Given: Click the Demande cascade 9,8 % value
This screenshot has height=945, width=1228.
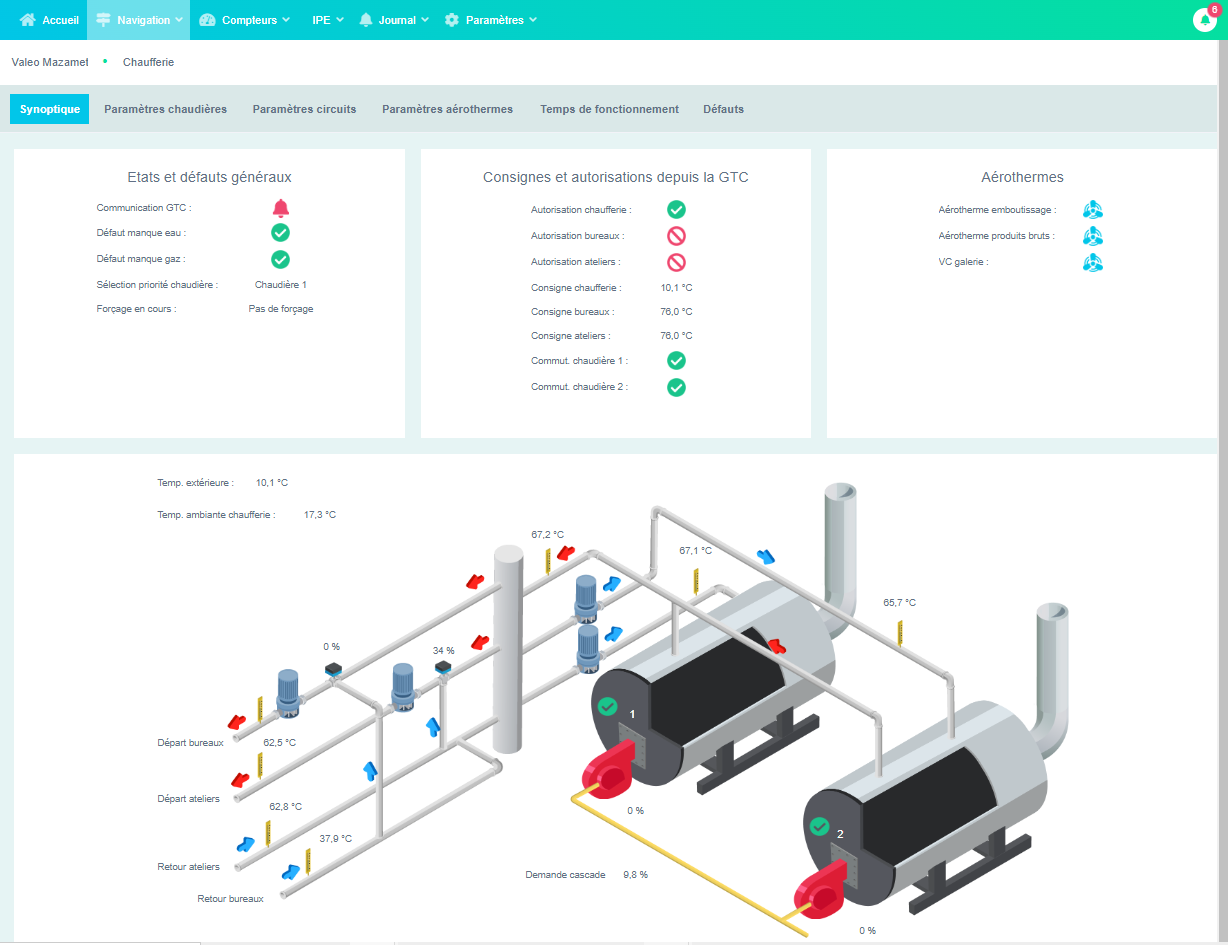Looking at the screenshot, I should (635, 875).
